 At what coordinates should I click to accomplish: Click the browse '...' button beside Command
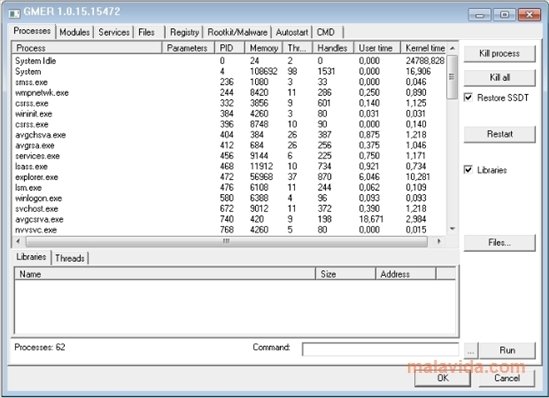click(x=471, y=350)
